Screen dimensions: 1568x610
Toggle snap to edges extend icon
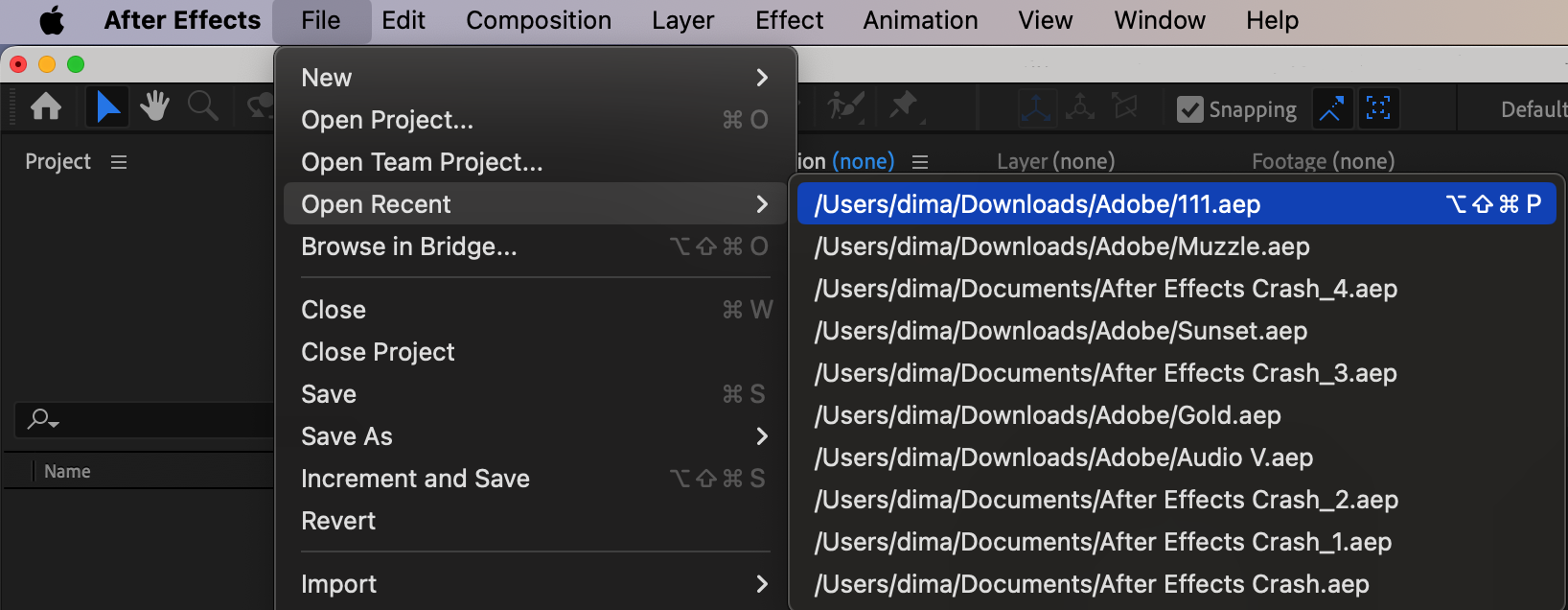click(x=1330, y=108)
